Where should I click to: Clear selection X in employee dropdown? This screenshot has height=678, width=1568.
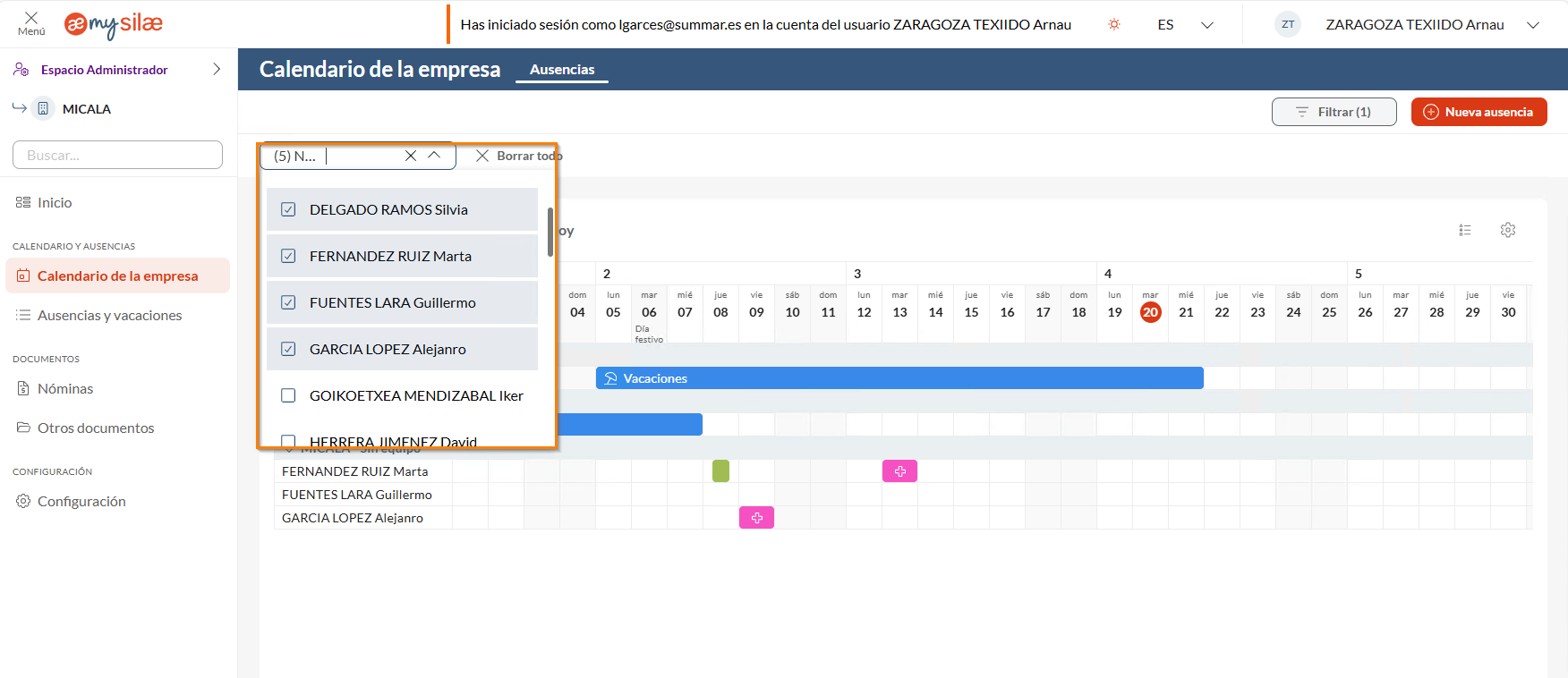click(x=411, y=156)
